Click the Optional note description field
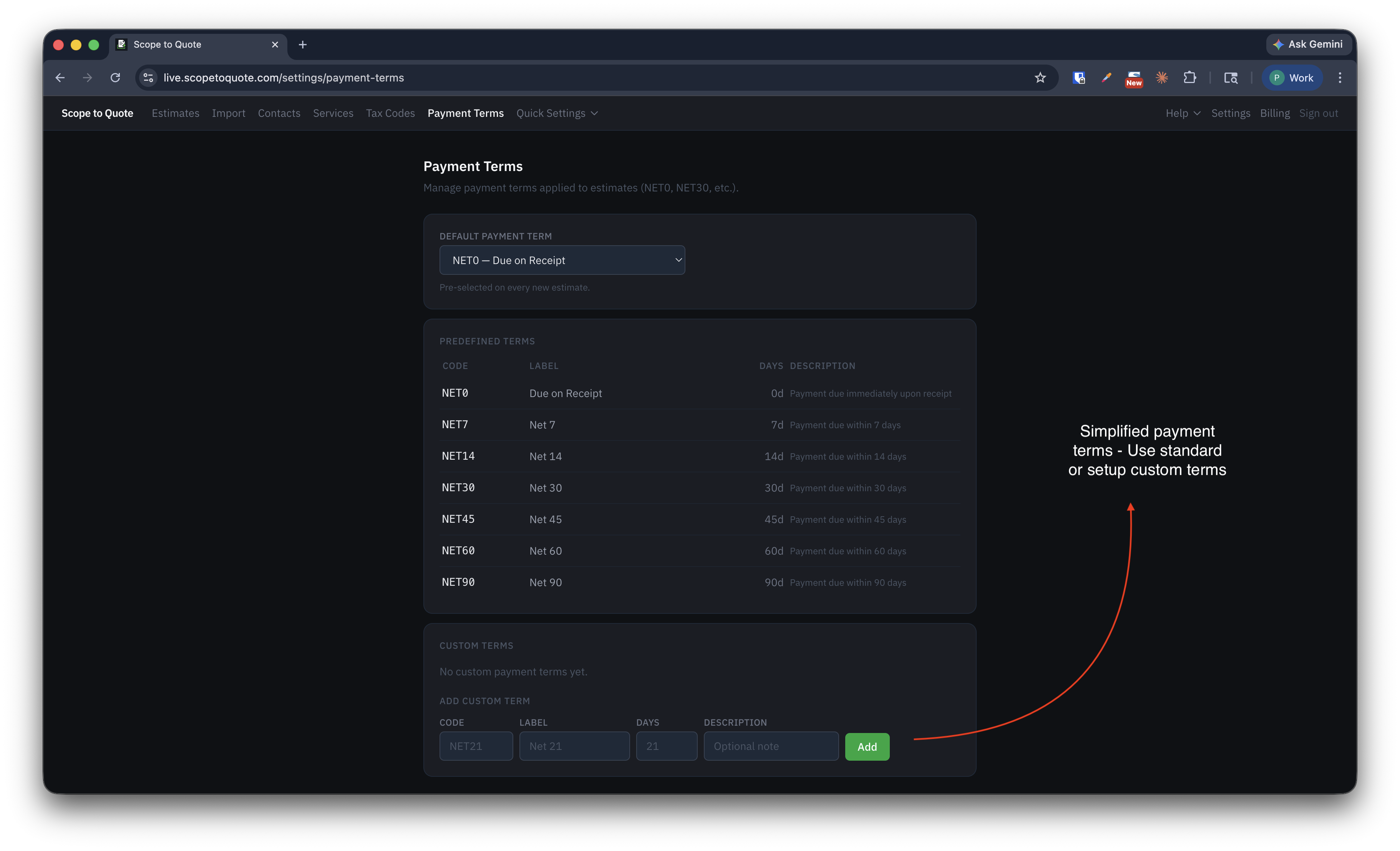This screenshot has width=1400, height=851. (x=770, y=746)
